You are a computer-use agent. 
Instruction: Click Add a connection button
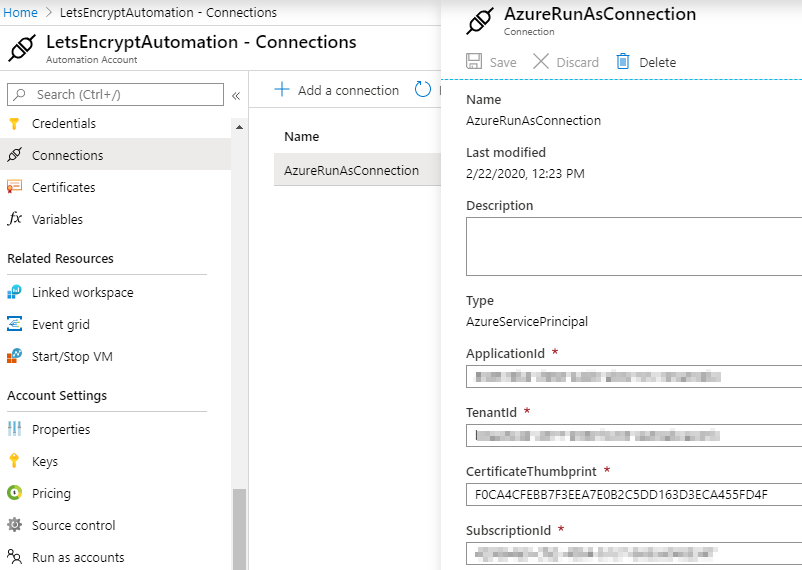click(337, 90)
